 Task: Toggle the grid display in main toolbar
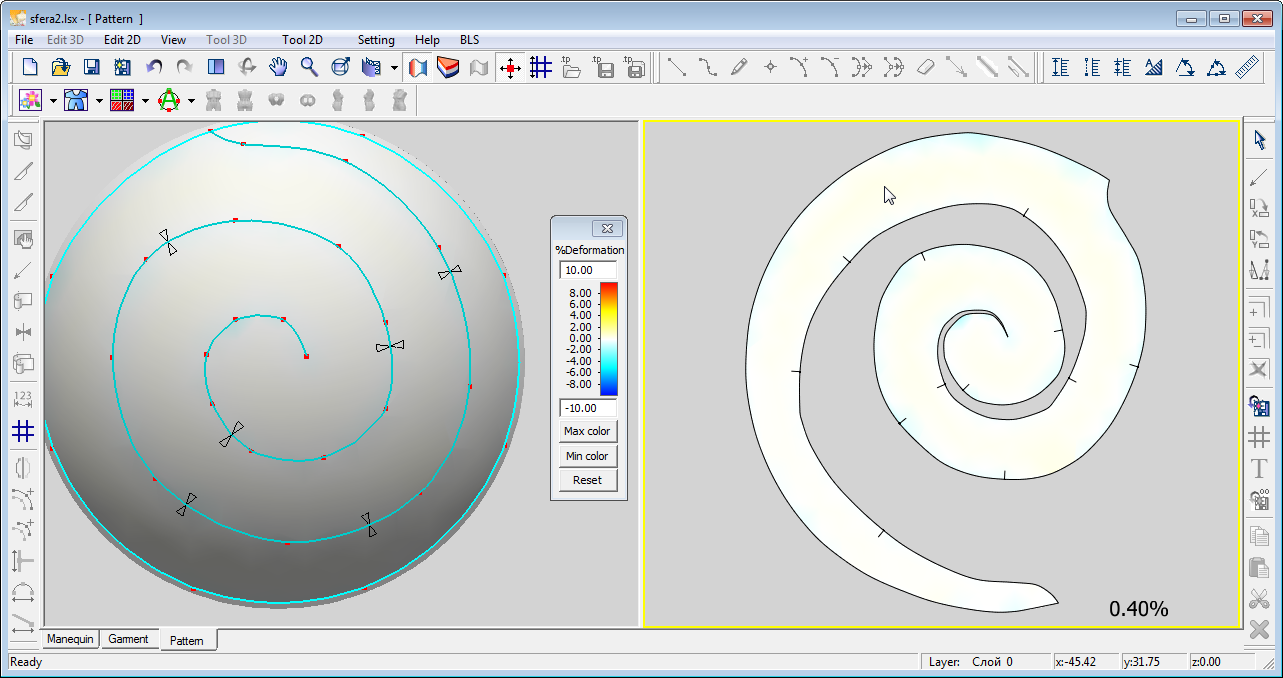click(541, 67)
